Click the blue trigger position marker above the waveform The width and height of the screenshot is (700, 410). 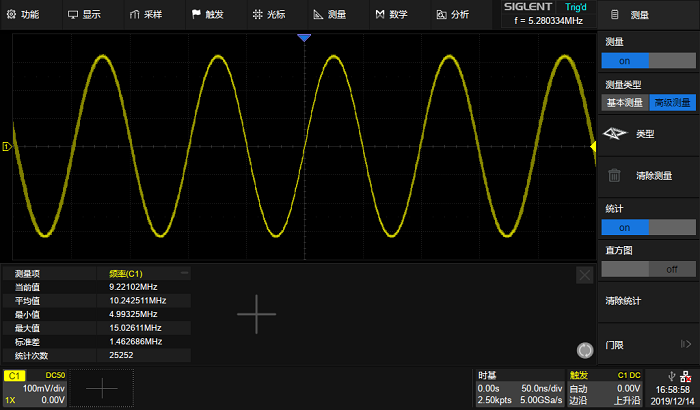pyautogui.click(x=304, y=38)
